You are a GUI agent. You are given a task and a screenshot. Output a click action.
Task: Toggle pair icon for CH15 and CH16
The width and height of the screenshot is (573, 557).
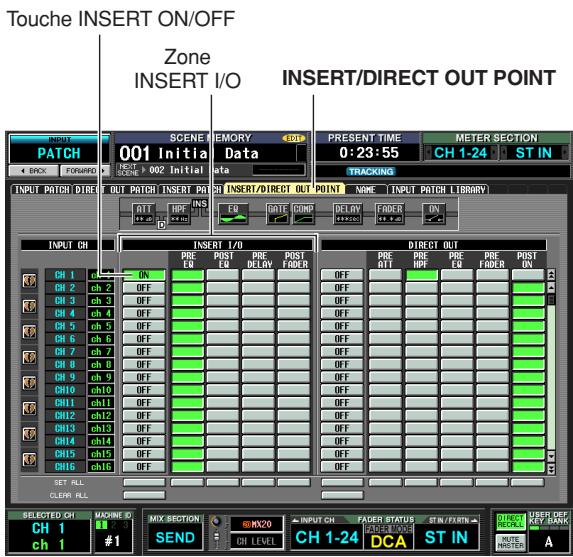click(x=29, y=460)
